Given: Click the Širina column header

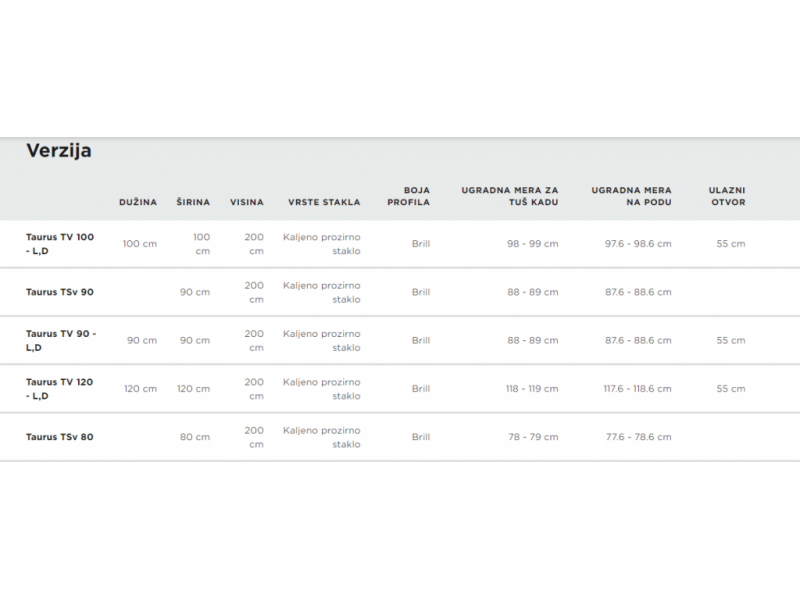Looking at the screenshot, I should pyautogui.click(x=193, y=202).
